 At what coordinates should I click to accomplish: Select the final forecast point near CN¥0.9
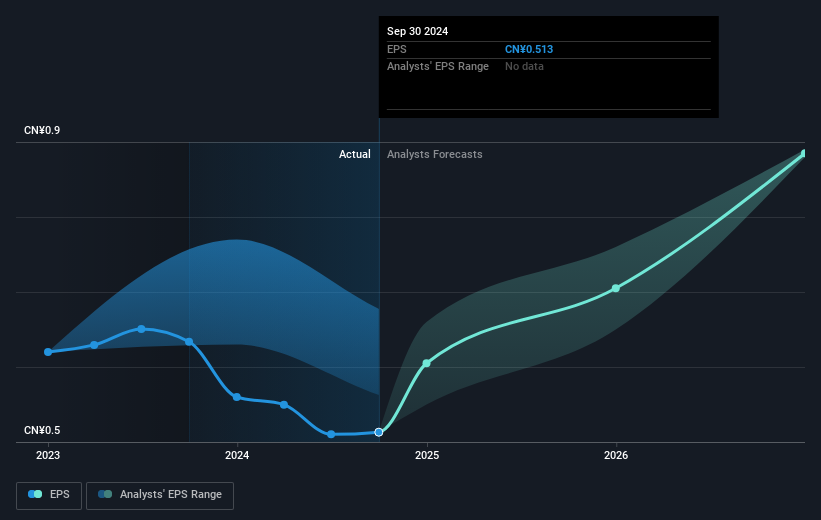click(804, 153)
